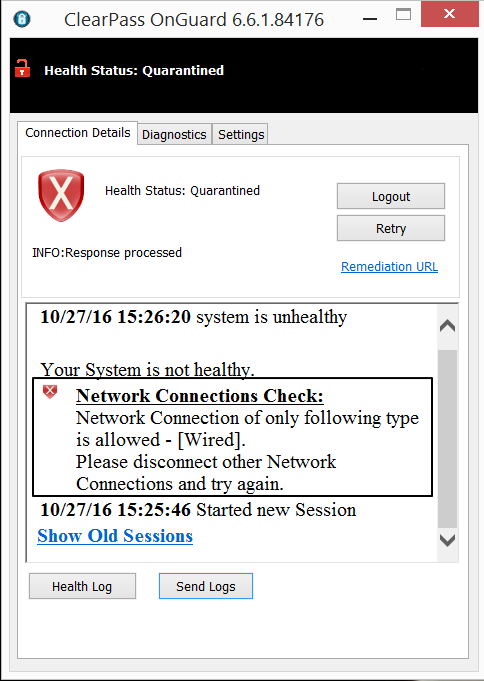Click the scroll down arrow in the log pane
The width and height of the screenshot is (484, 681).
coord(448,540)
